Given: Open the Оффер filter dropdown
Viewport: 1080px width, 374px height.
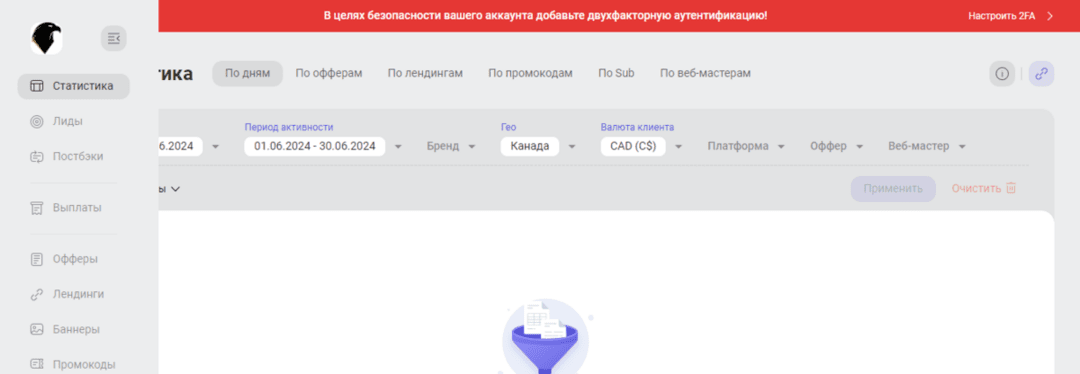Looking at the screenshot, I should click(837, 146).
